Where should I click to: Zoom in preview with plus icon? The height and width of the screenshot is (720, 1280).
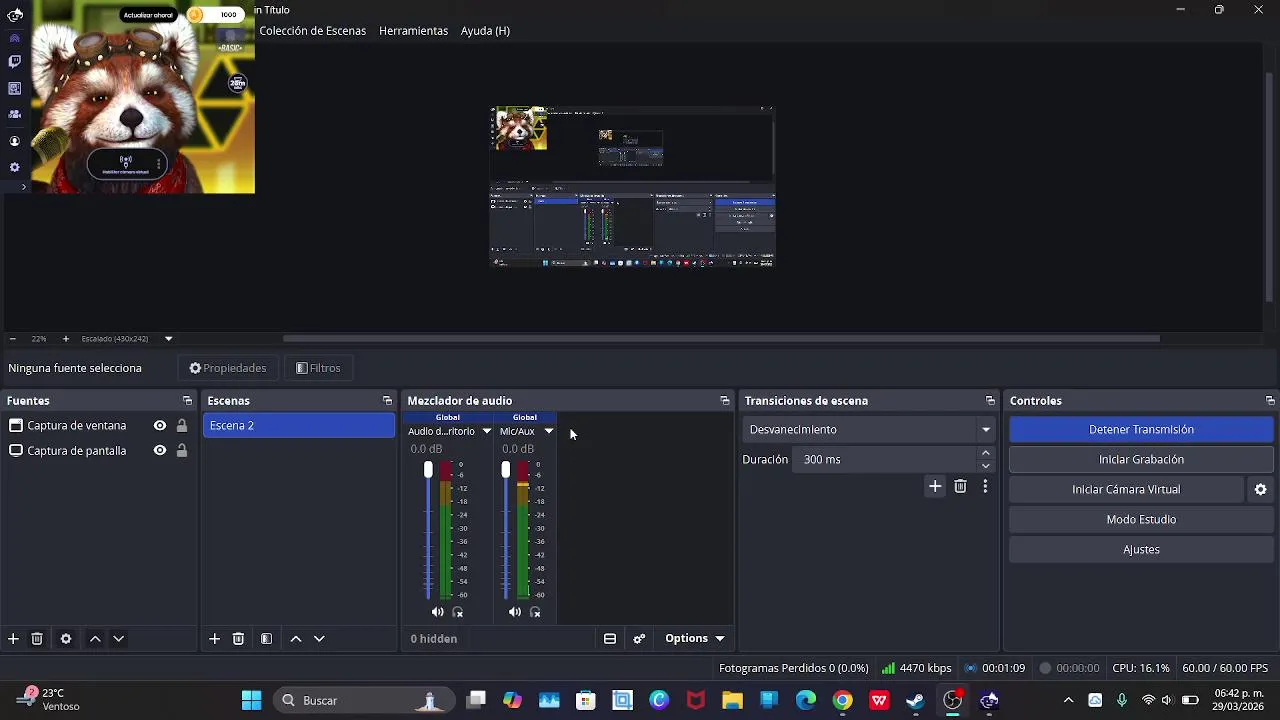[66, 339]
